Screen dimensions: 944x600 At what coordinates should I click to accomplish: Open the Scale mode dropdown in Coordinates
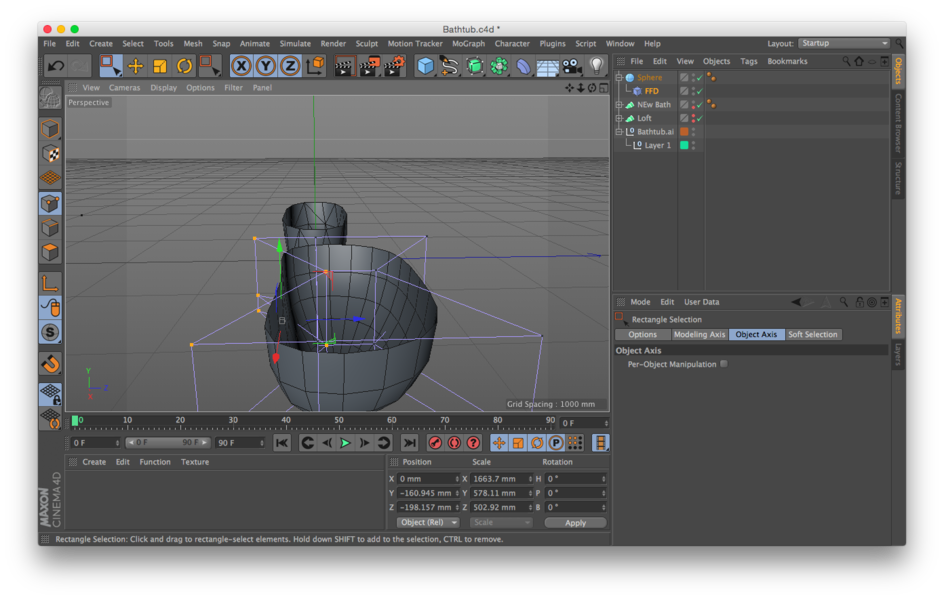click(x=501, y=522)
